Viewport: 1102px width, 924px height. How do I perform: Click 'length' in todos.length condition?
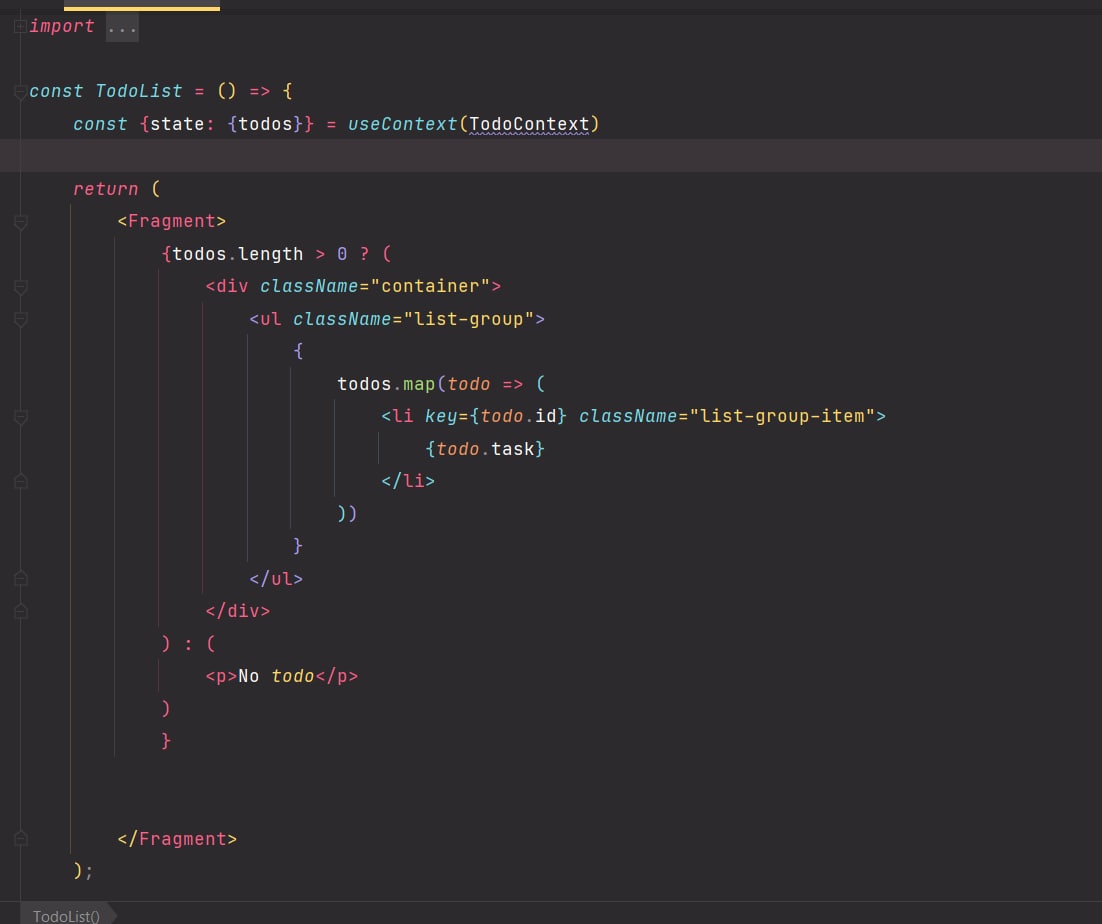coord(271,254)
